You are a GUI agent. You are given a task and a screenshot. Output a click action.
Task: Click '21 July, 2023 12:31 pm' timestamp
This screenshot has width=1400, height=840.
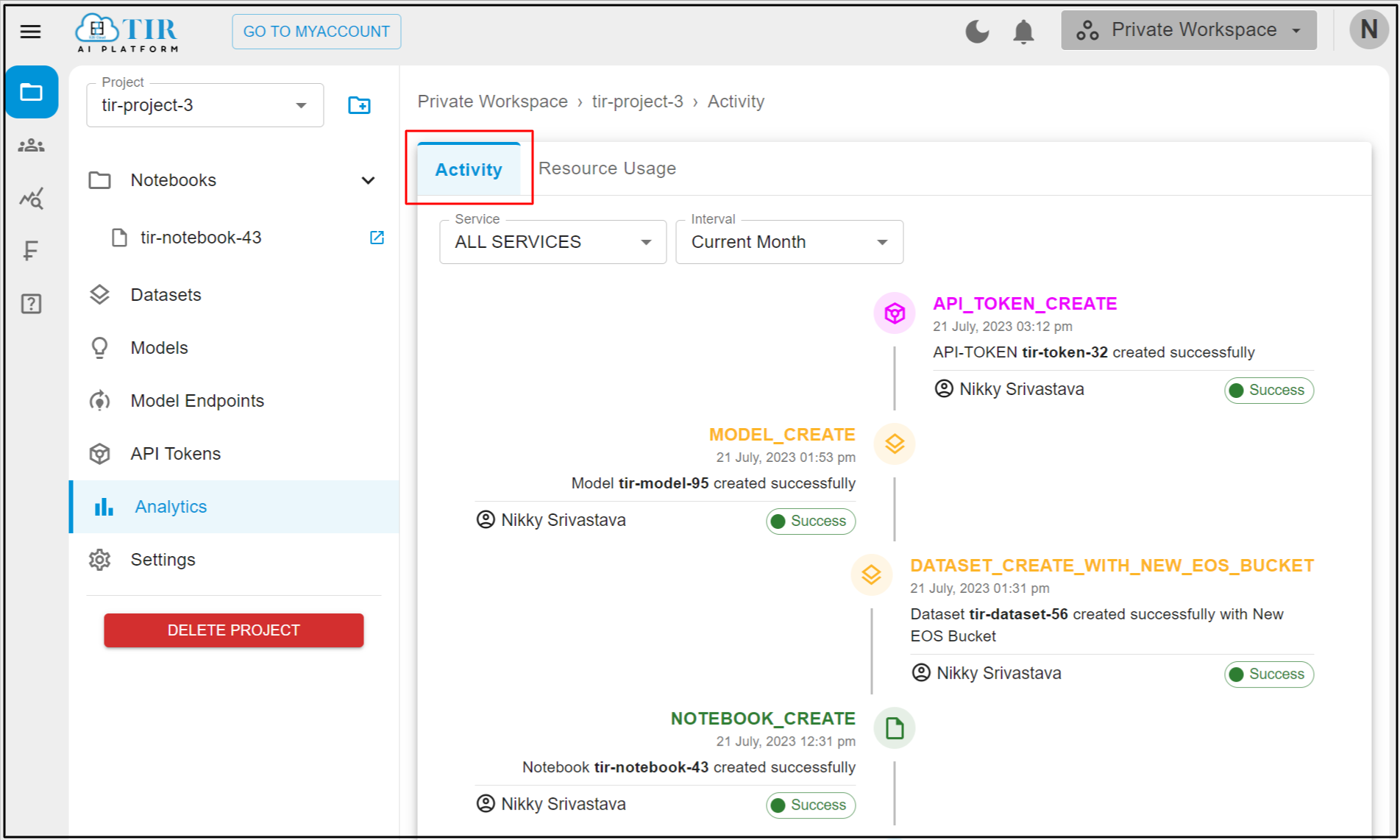(x=786, y=741)
